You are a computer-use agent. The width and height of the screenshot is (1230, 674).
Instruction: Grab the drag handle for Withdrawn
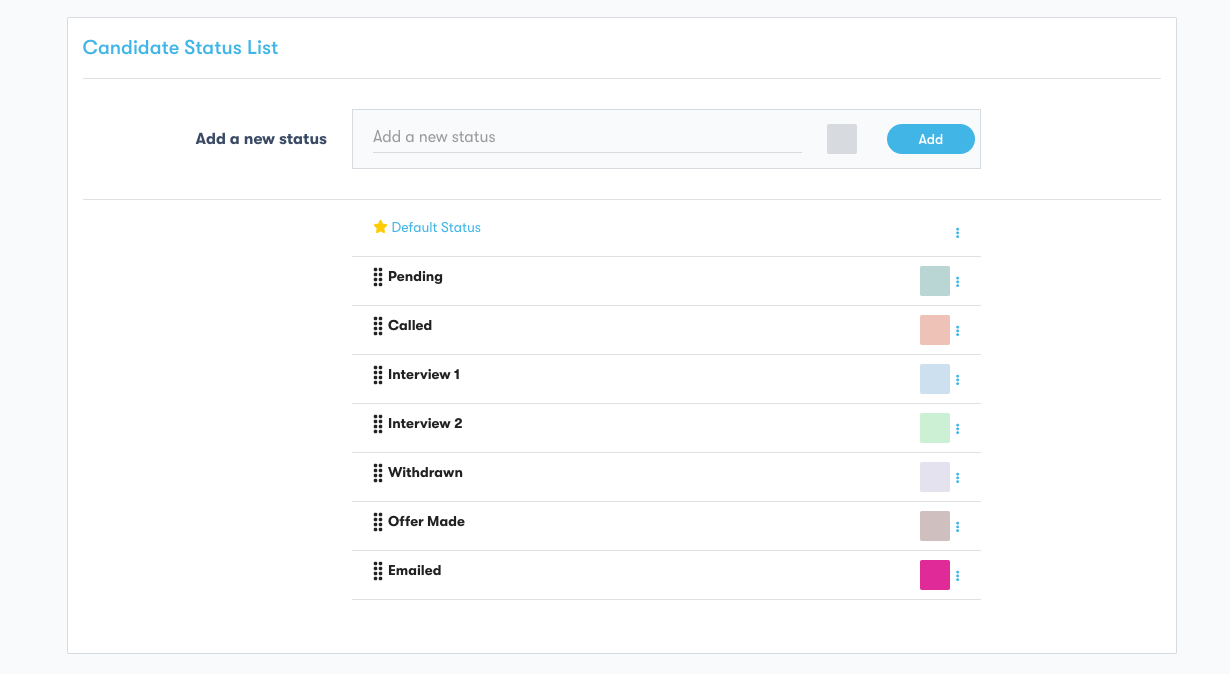pos(378,473)
